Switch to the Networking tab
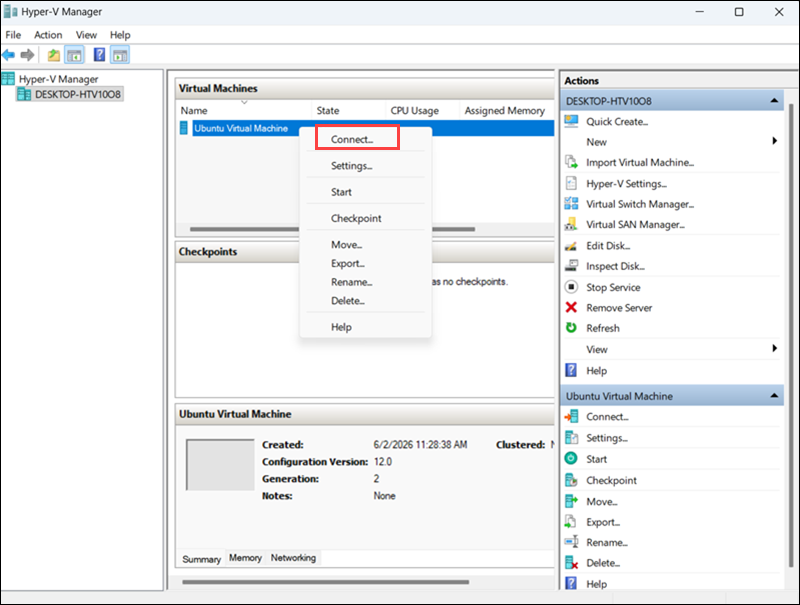Screen dimensions: 800x605 [293, 558]
